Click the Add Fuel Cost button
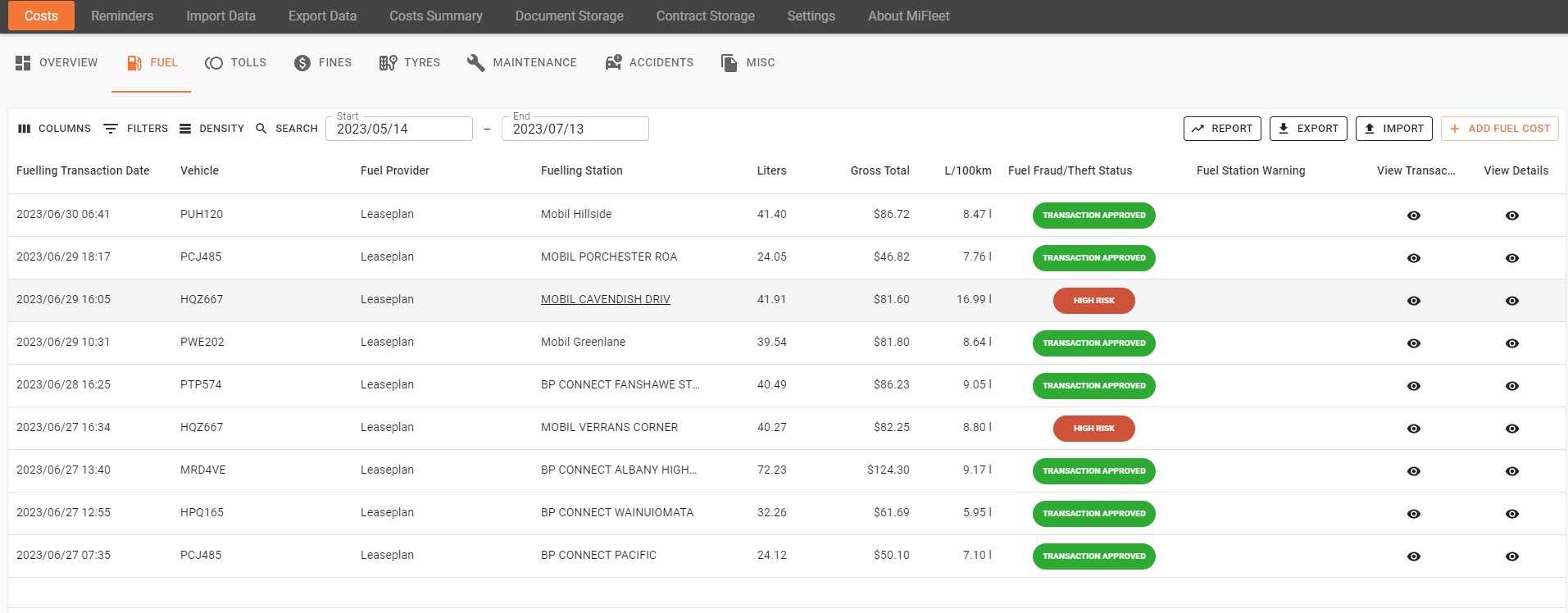Screen dimensions: 1568x613 click(1499, 129)
